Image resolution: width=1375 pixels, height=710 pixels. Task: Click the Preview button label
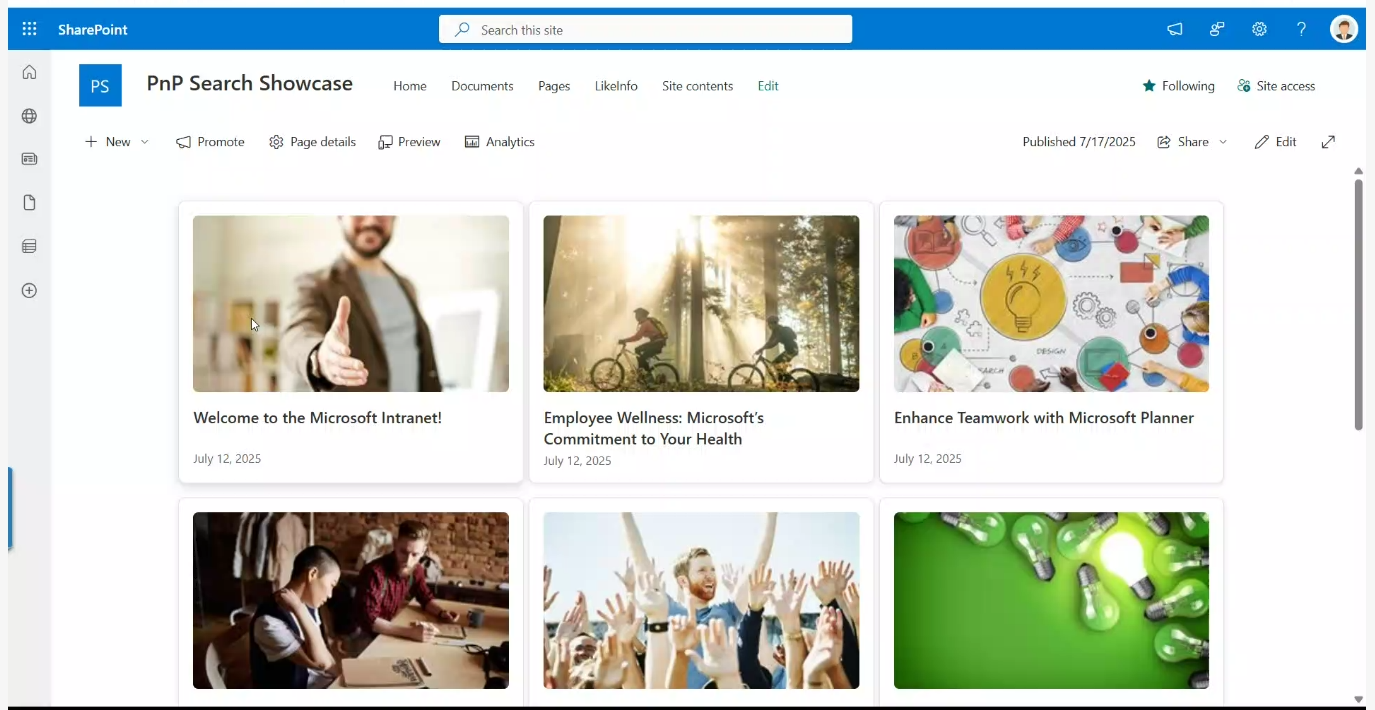[419, 142]
